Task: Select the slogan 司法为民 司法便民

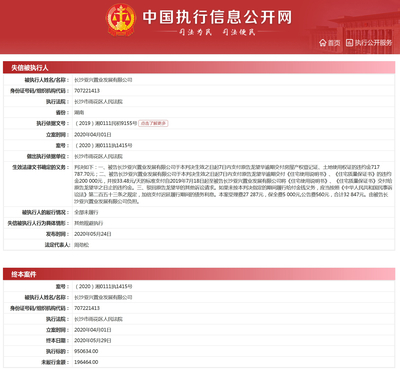Action: click(217, 32)
